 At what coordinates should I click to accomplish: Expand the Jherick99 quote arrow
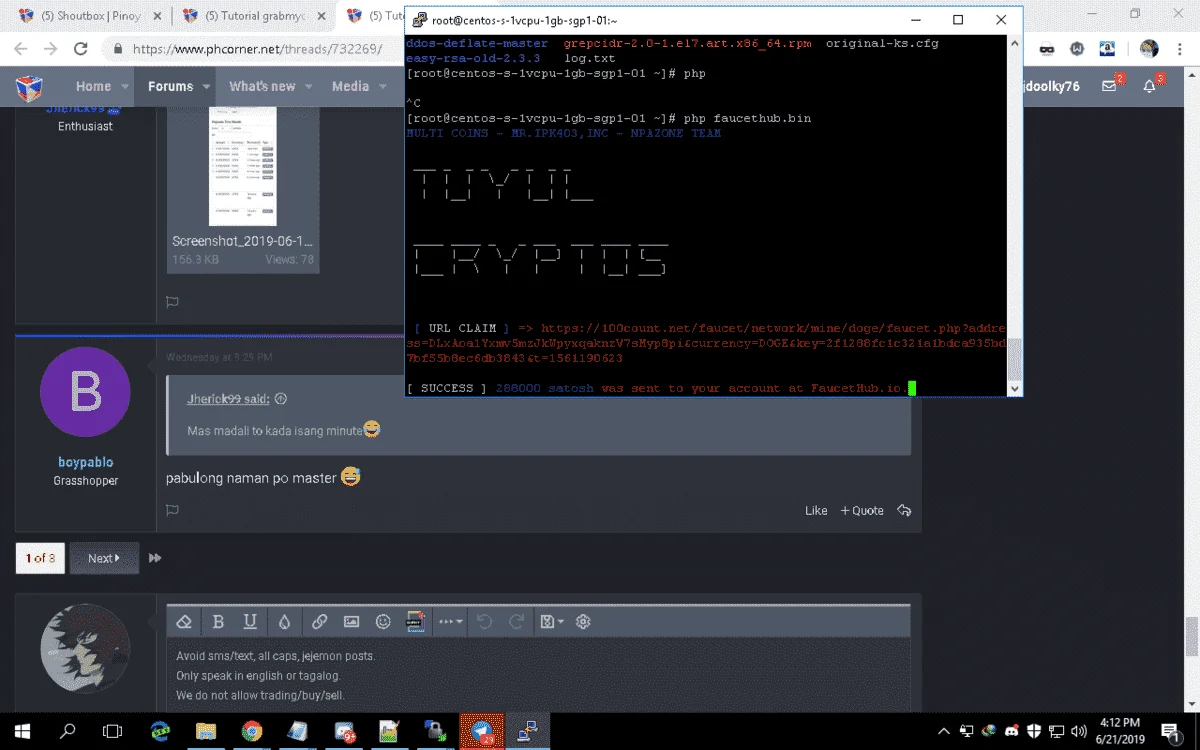point(281,399)
